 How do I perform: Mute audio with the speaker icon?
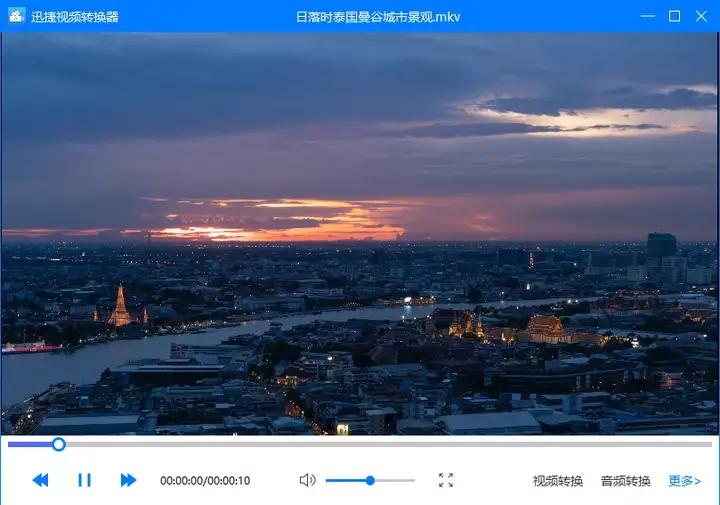(x=307, y=480)
